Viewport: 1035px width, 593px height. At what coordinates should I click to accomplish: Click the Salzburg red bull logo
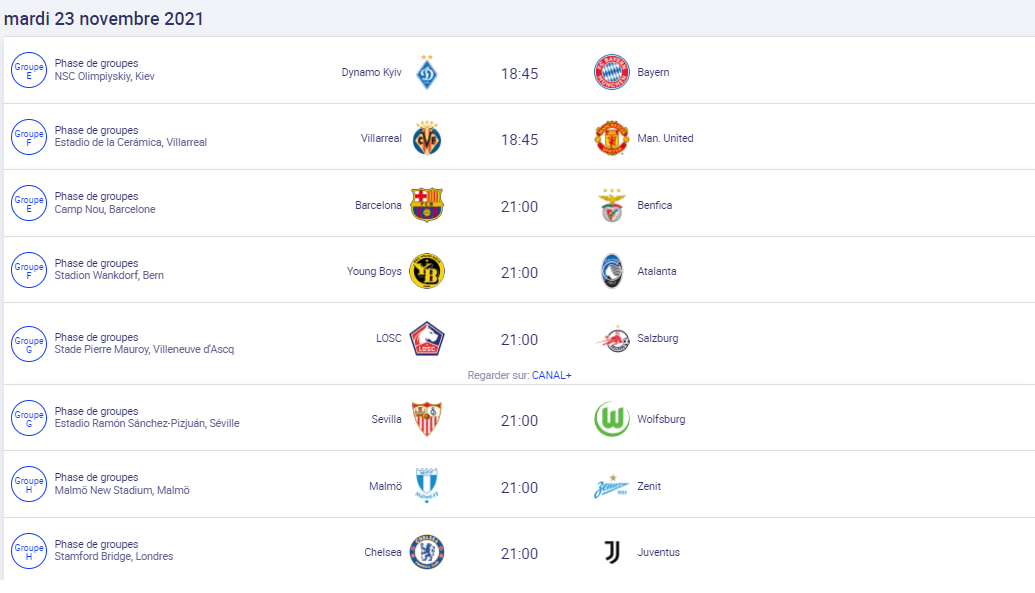tap(613, 339)
